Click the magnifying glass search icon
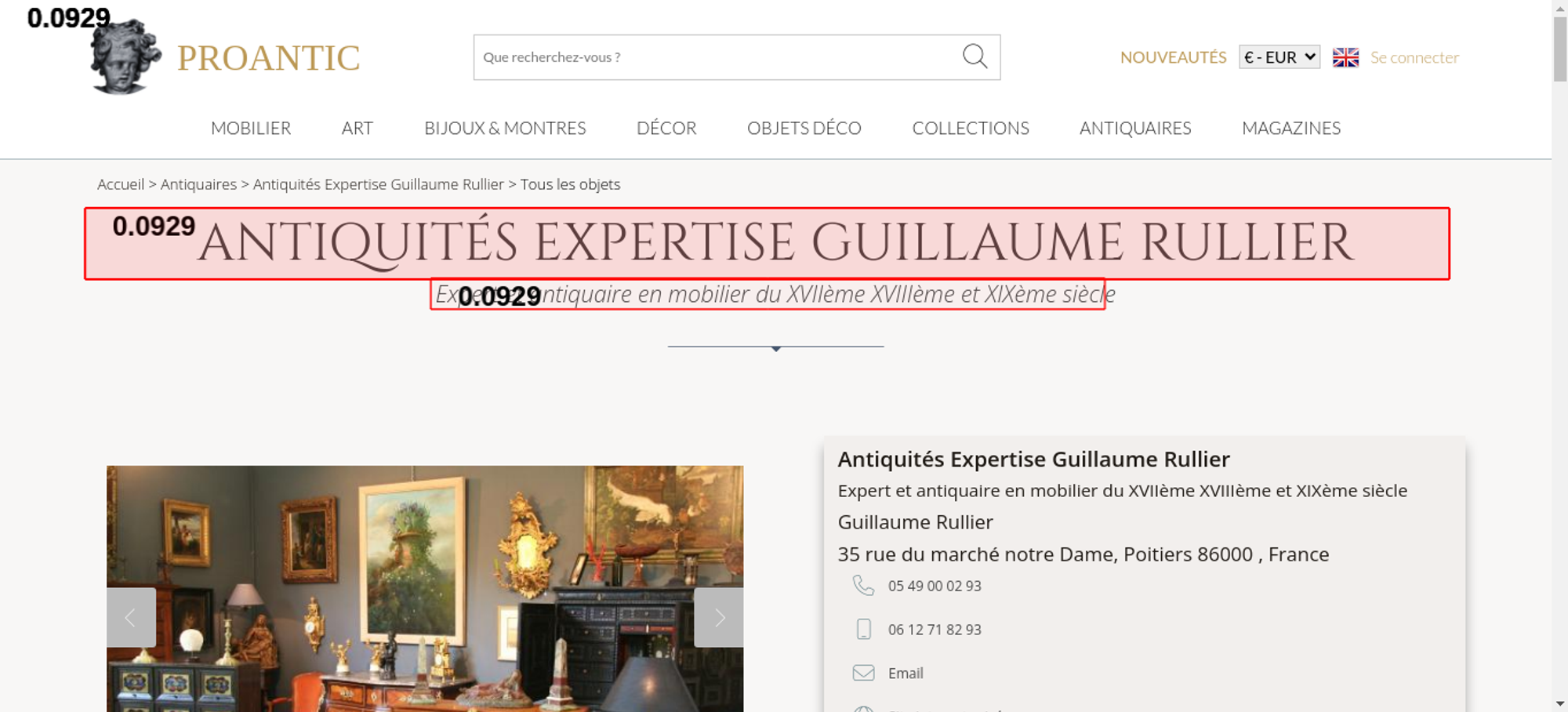Viewport: 1568px width, 712px height. (x=975, y=56)
